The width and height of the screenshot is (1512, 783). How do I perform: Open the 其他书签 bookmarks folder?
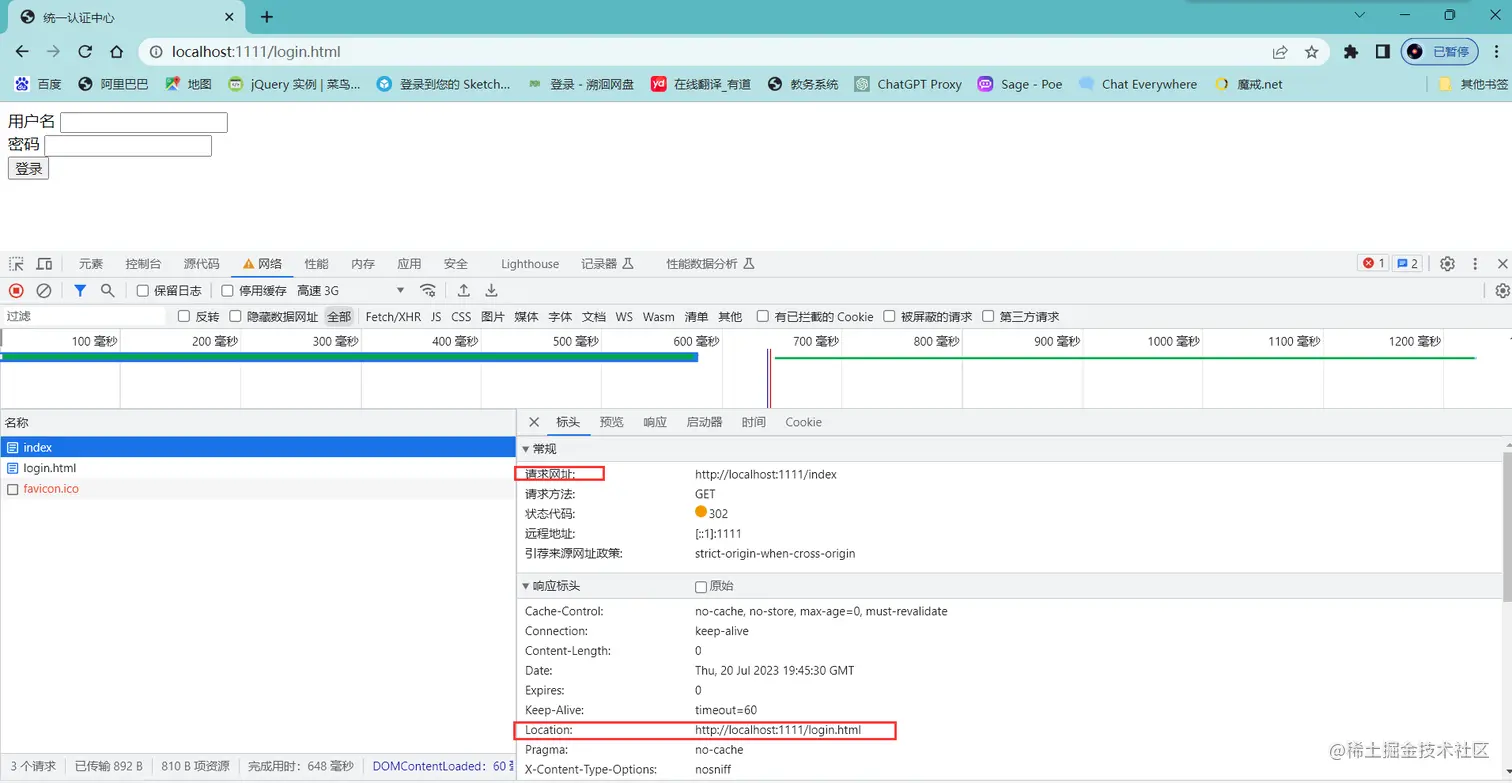pyautogui.click(x=1473, y=84)
